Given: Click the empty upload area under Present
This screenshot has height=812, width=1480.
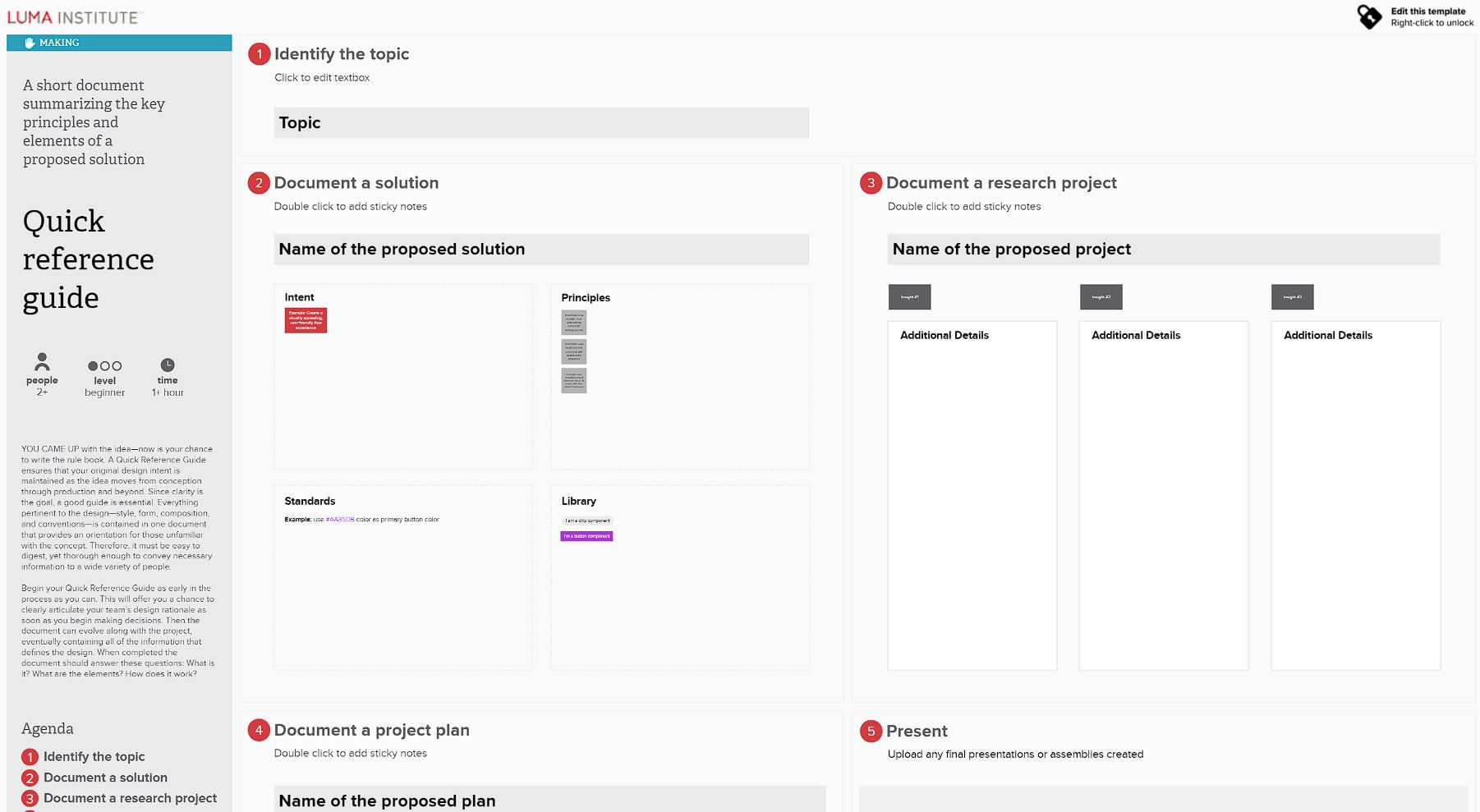Looking at the screenshot, I should coord(1163,799).
